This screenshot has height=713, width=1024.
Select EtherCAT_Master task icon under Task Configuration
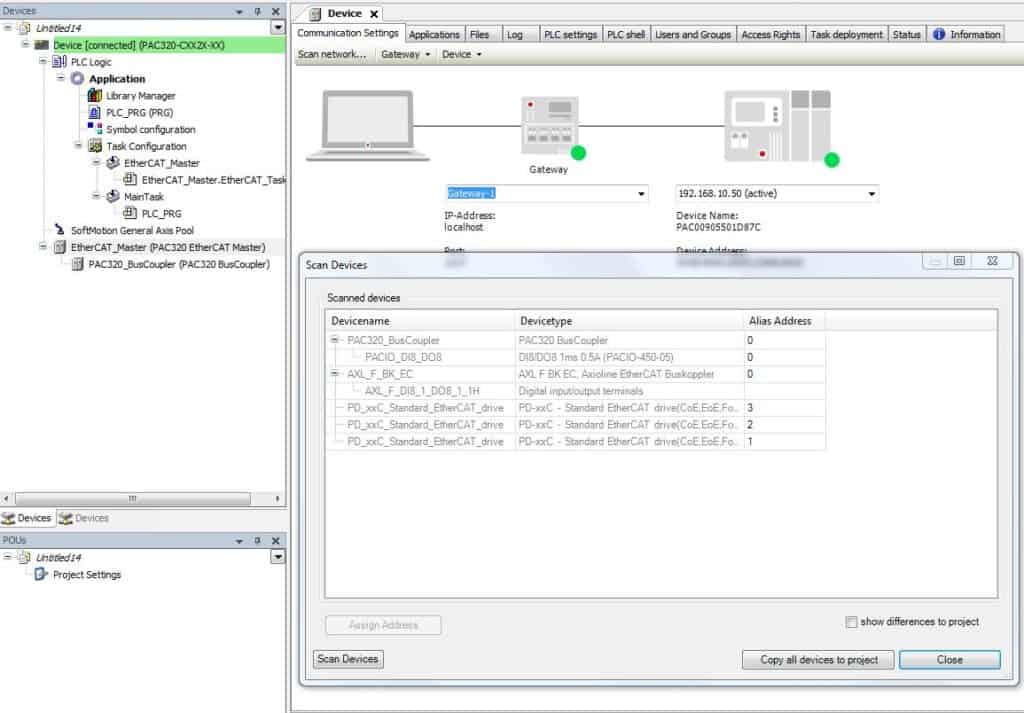click(113, 163)
